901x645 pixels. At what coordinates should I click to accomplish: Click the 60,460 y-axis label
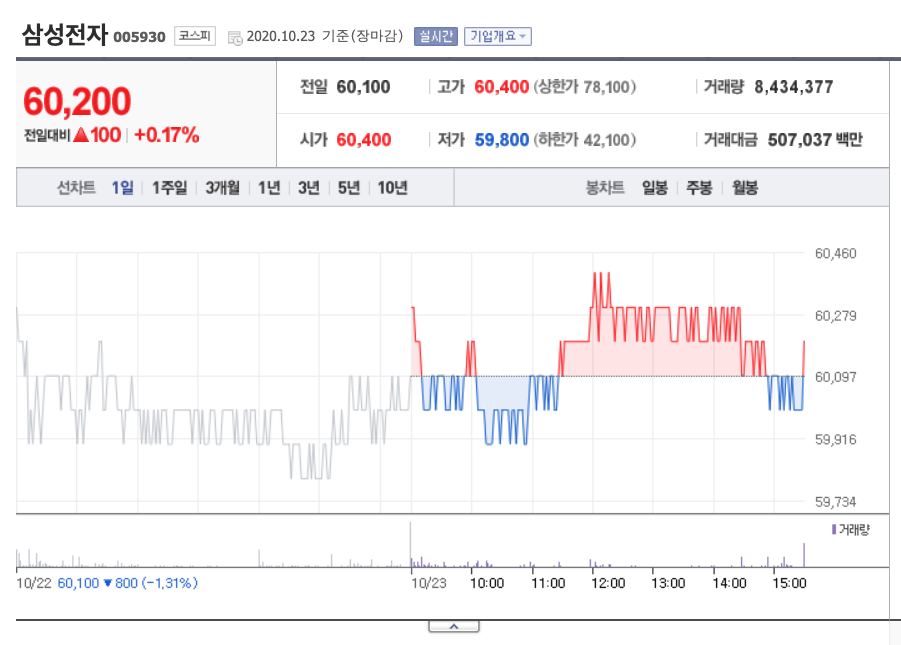click(x=835, y=254)
